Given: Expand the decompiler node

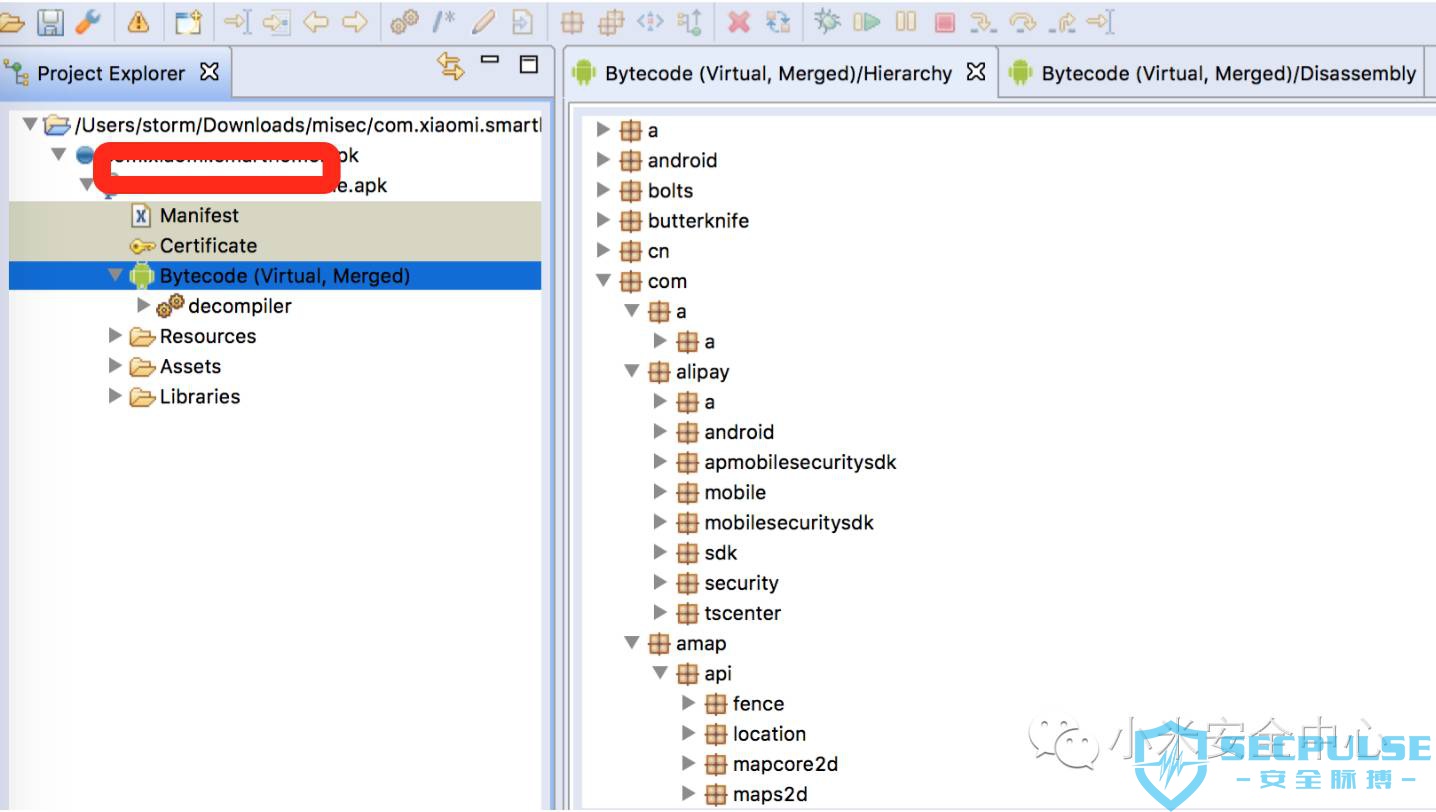Looking at the screenshot, I should click(144, 305).
